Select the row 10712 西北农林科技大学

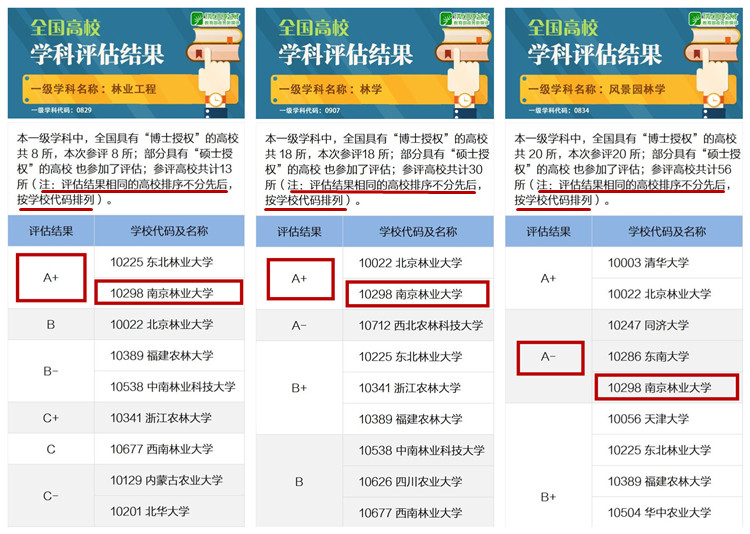(x=421, y=325)
